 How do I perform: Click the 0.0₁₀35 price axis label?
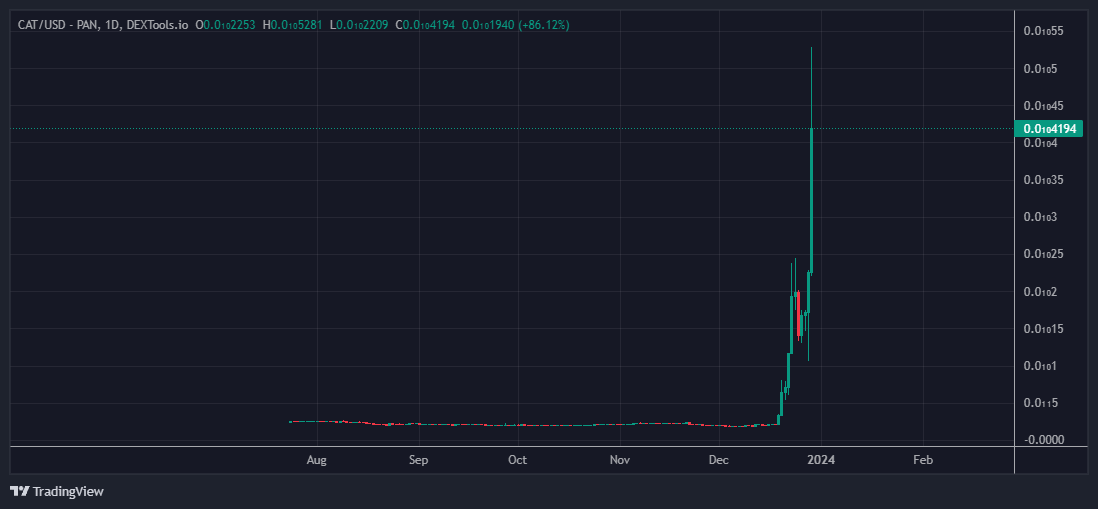click(1043, 180)
